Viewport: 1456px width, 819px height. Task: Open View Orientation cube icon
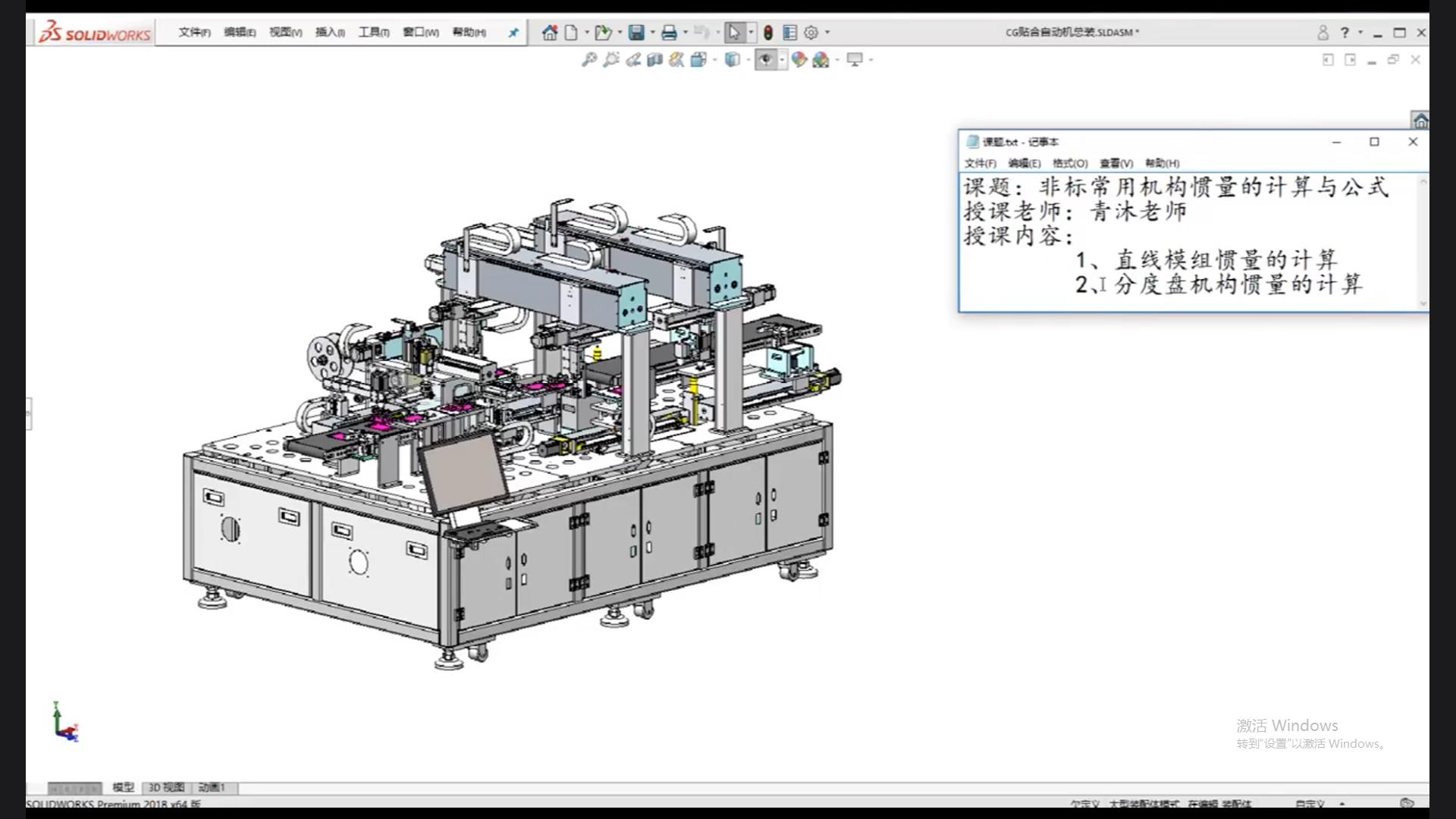click(x=698, y=60)
